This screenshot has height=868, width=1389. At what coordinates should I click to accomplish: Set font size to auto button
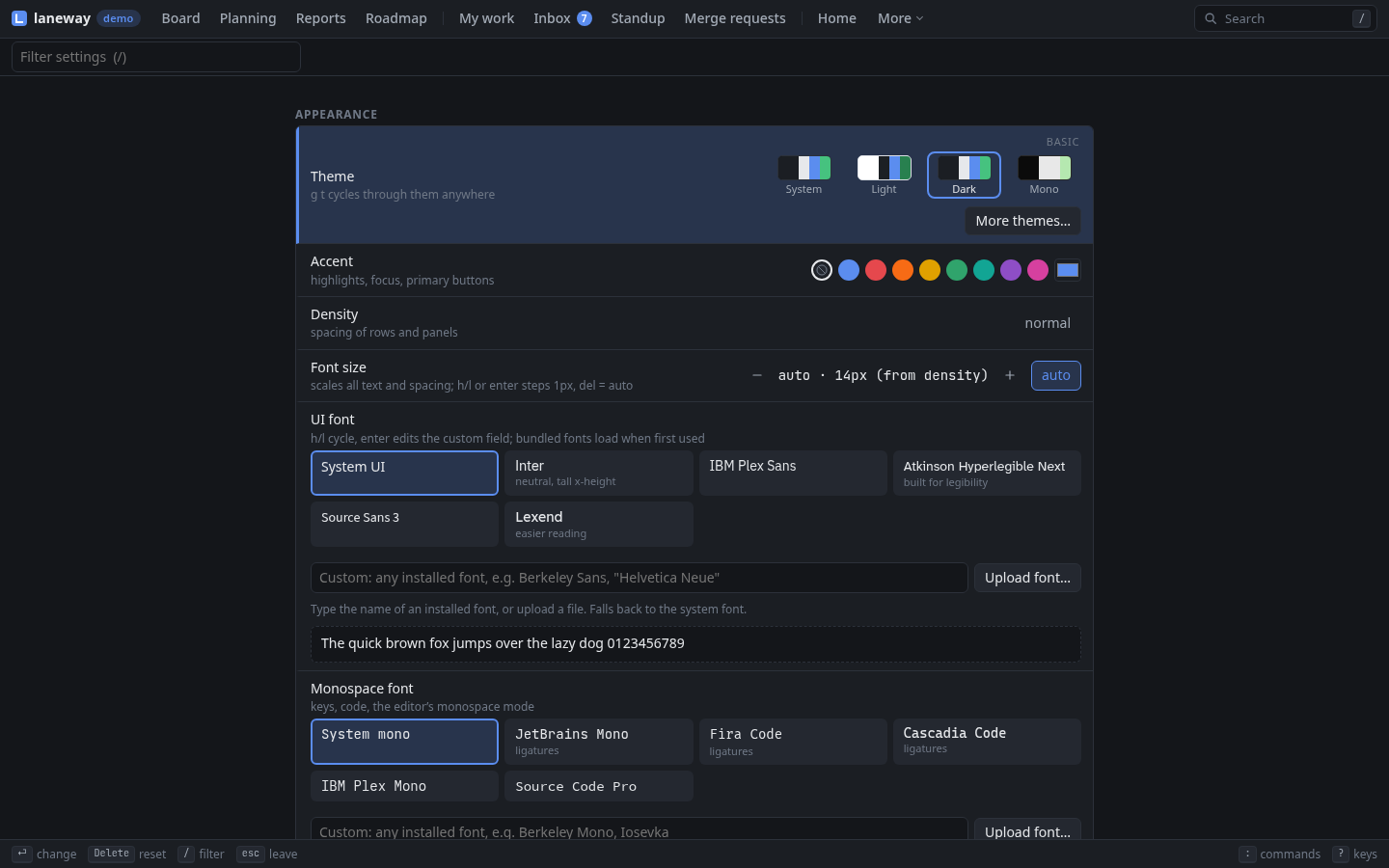tap(1056, 375)
